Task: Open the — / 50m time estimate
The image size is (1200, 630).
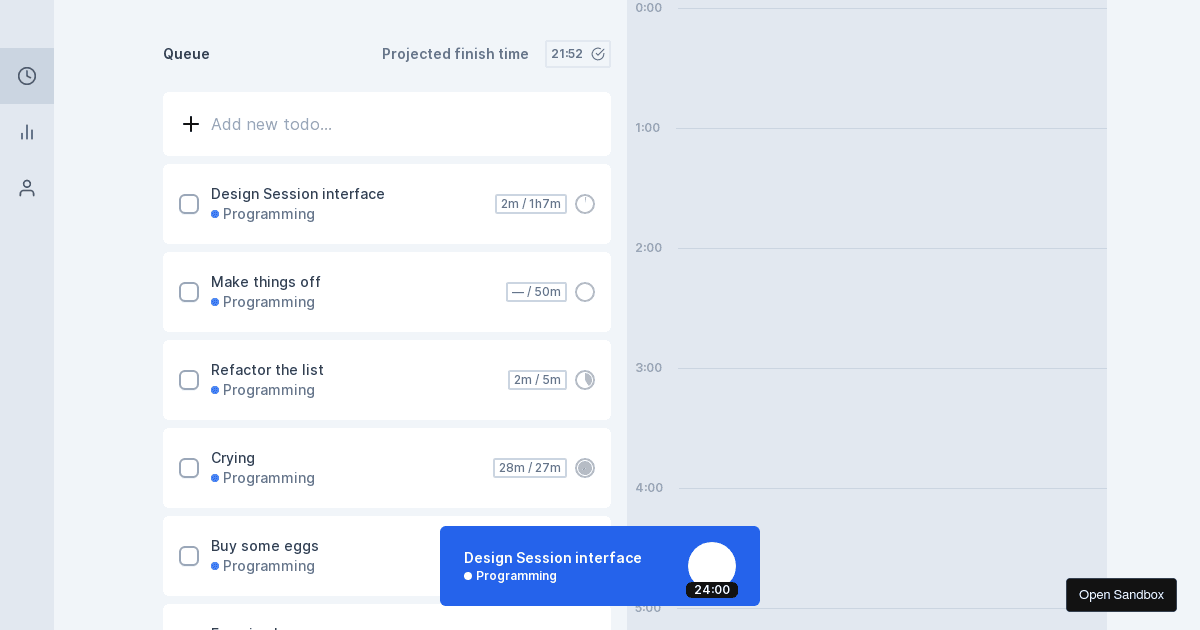Action: 536,292
